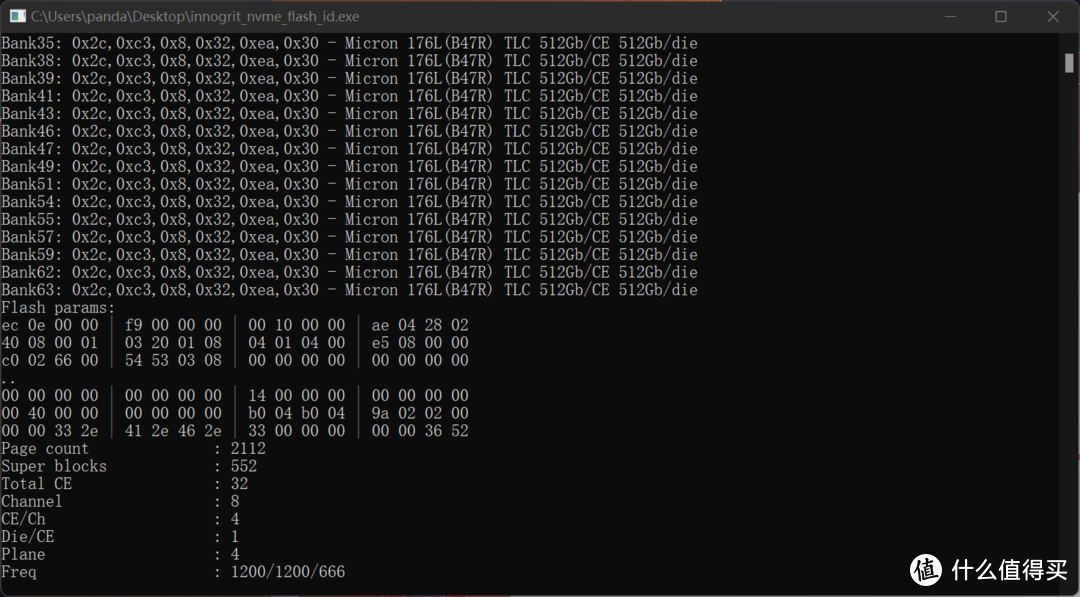Click the Bank49 output line

coord(349,166)
